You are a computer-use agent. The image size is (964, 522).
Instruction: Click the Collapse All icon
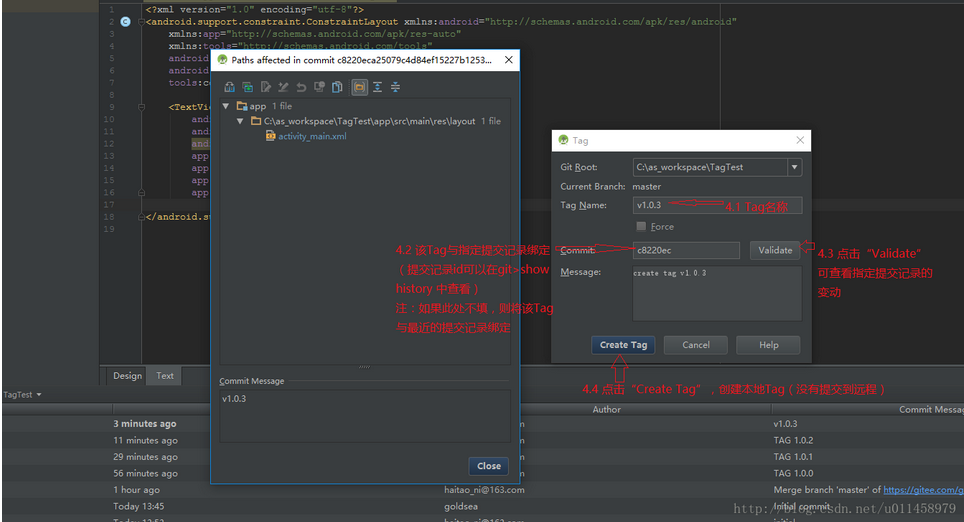395,87
